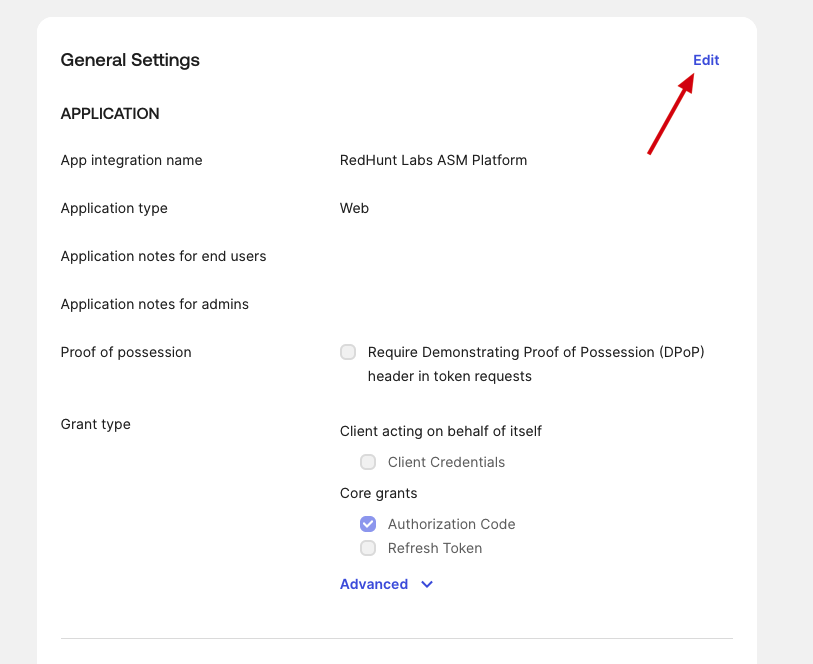Screen dimensions: 813x664
Task: Select the APPLICATION section heading
Action: click(x=110, y=114)
